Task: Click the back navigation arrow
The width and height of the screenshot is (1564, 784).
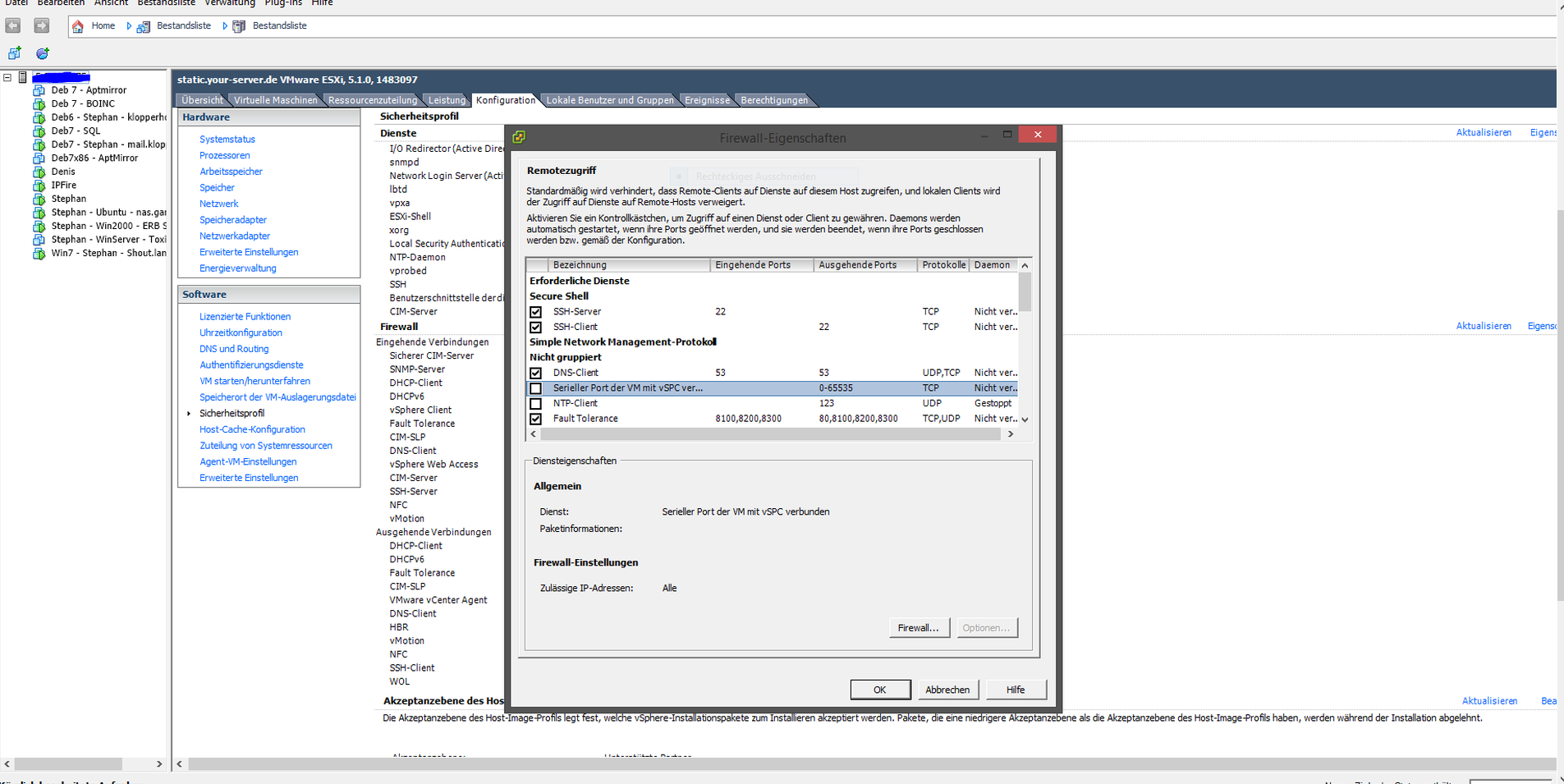Action: [13, 26]
